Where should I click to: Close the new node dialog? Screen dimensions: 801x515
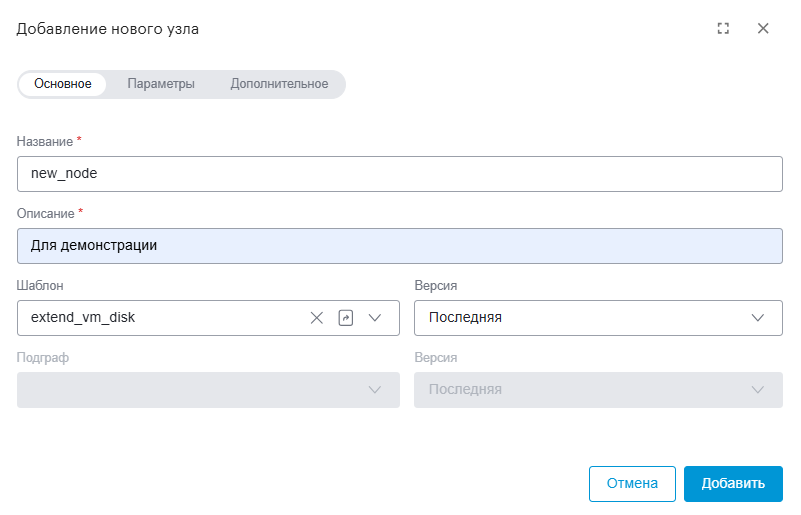763,29
